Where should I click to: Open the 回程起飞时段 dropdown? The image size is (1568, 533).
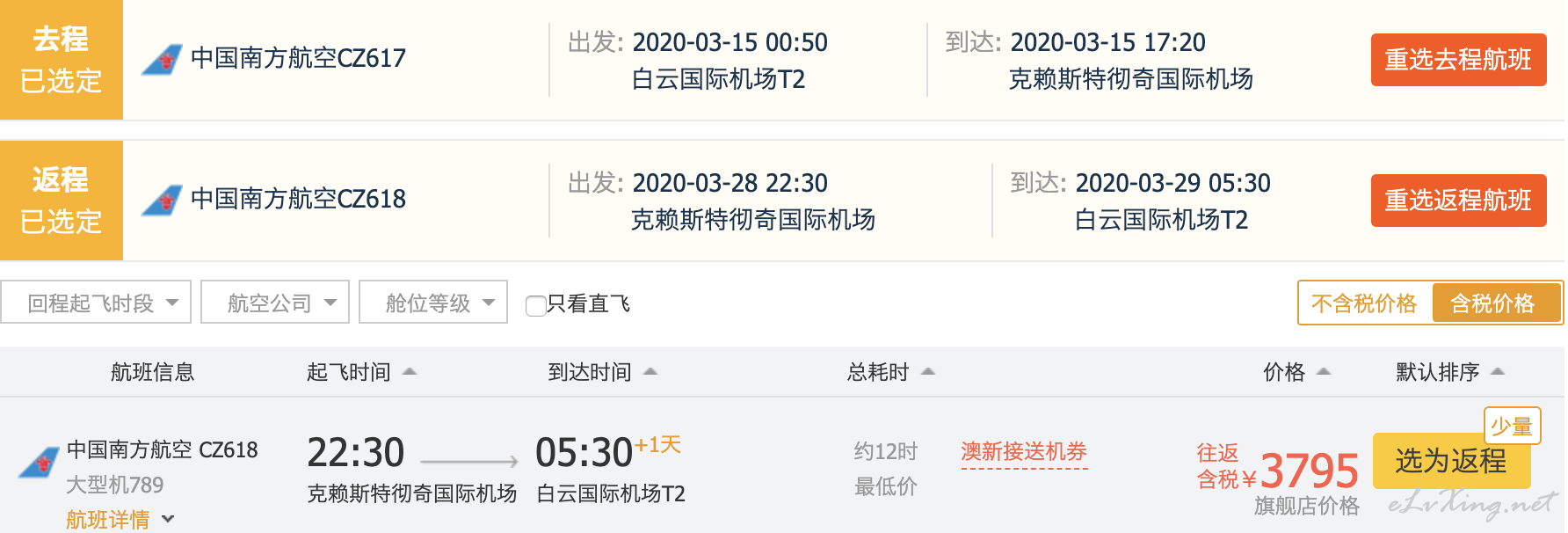point(96,303)
